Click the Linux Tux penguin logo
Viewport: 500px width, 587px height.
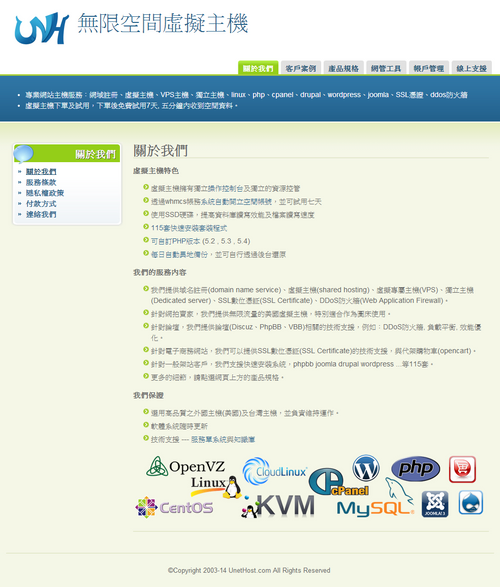[216, 487]
